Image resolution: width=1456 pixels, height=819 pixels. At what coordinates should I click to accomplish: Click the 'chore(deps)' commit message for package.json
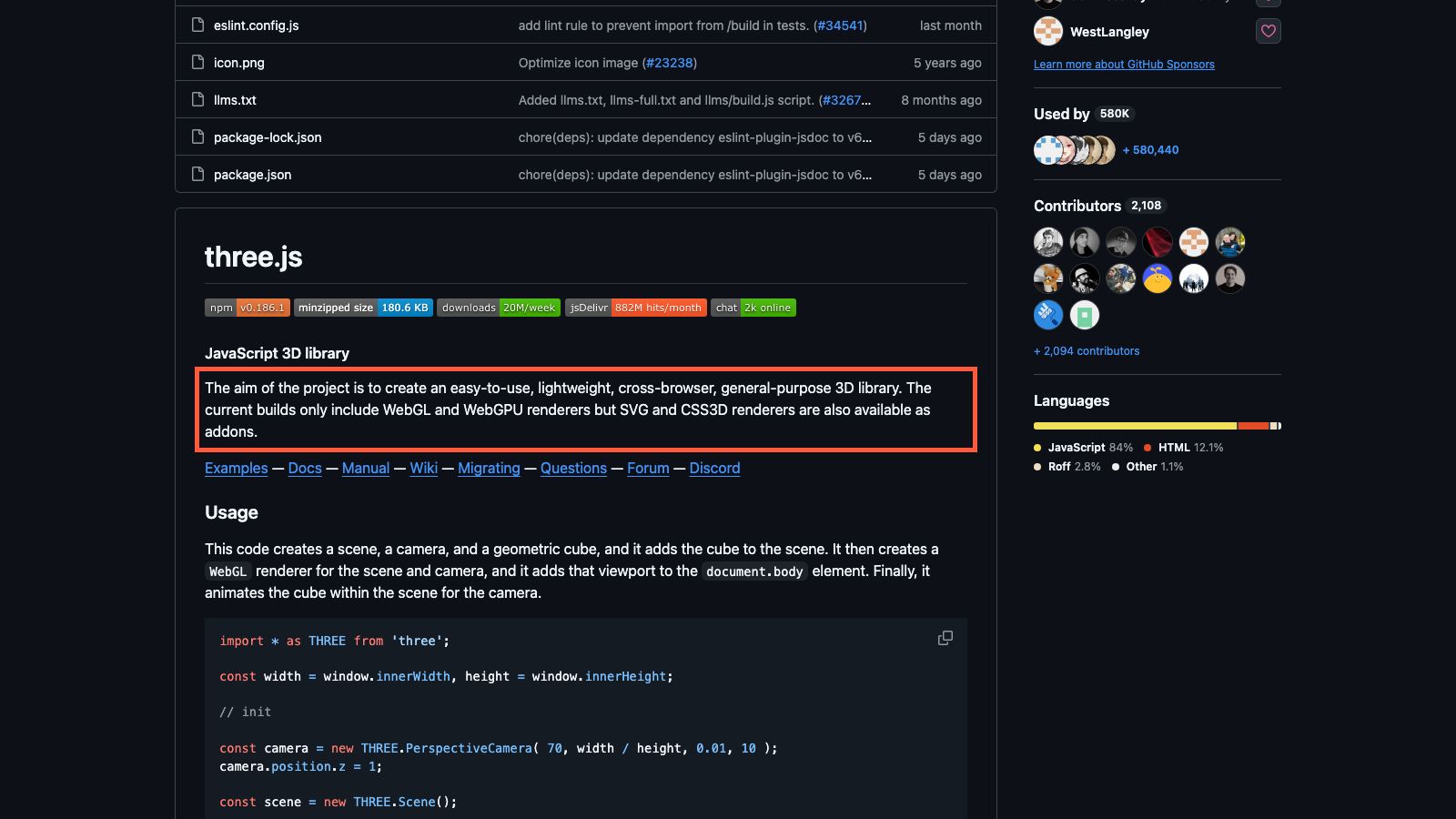[695, 175]
